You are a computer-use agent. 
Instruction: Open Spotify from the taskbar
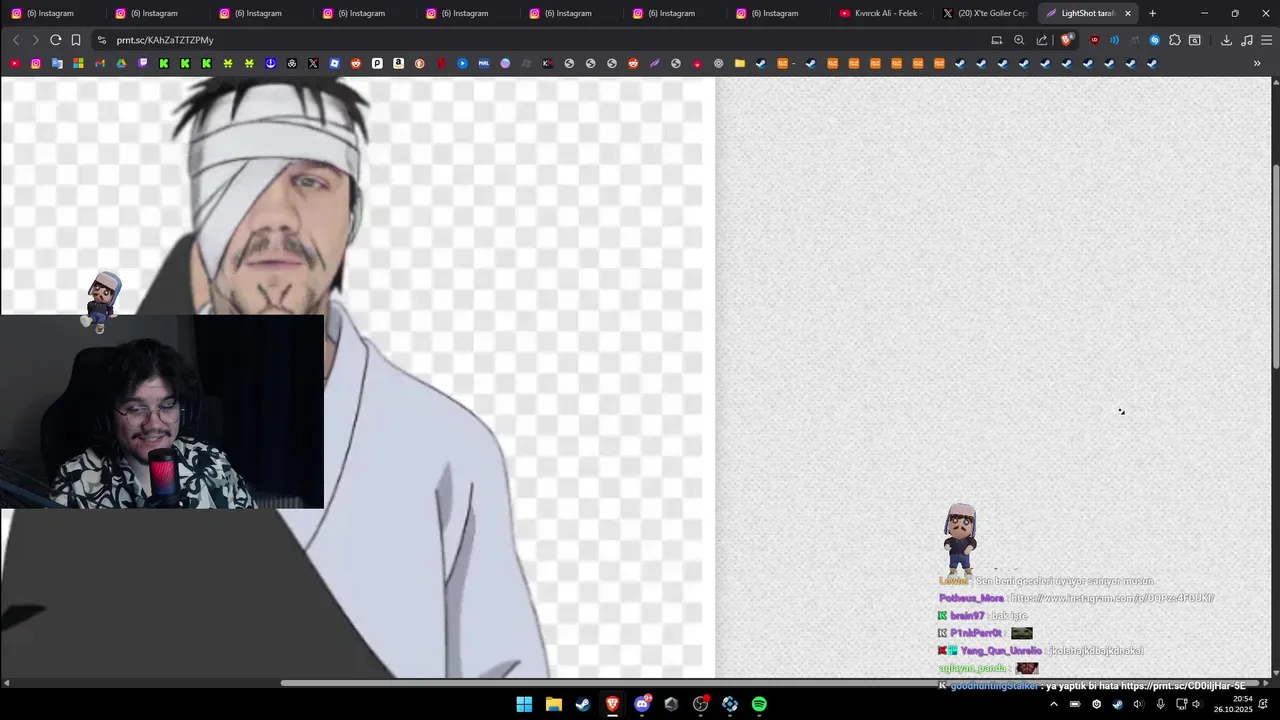759,704
